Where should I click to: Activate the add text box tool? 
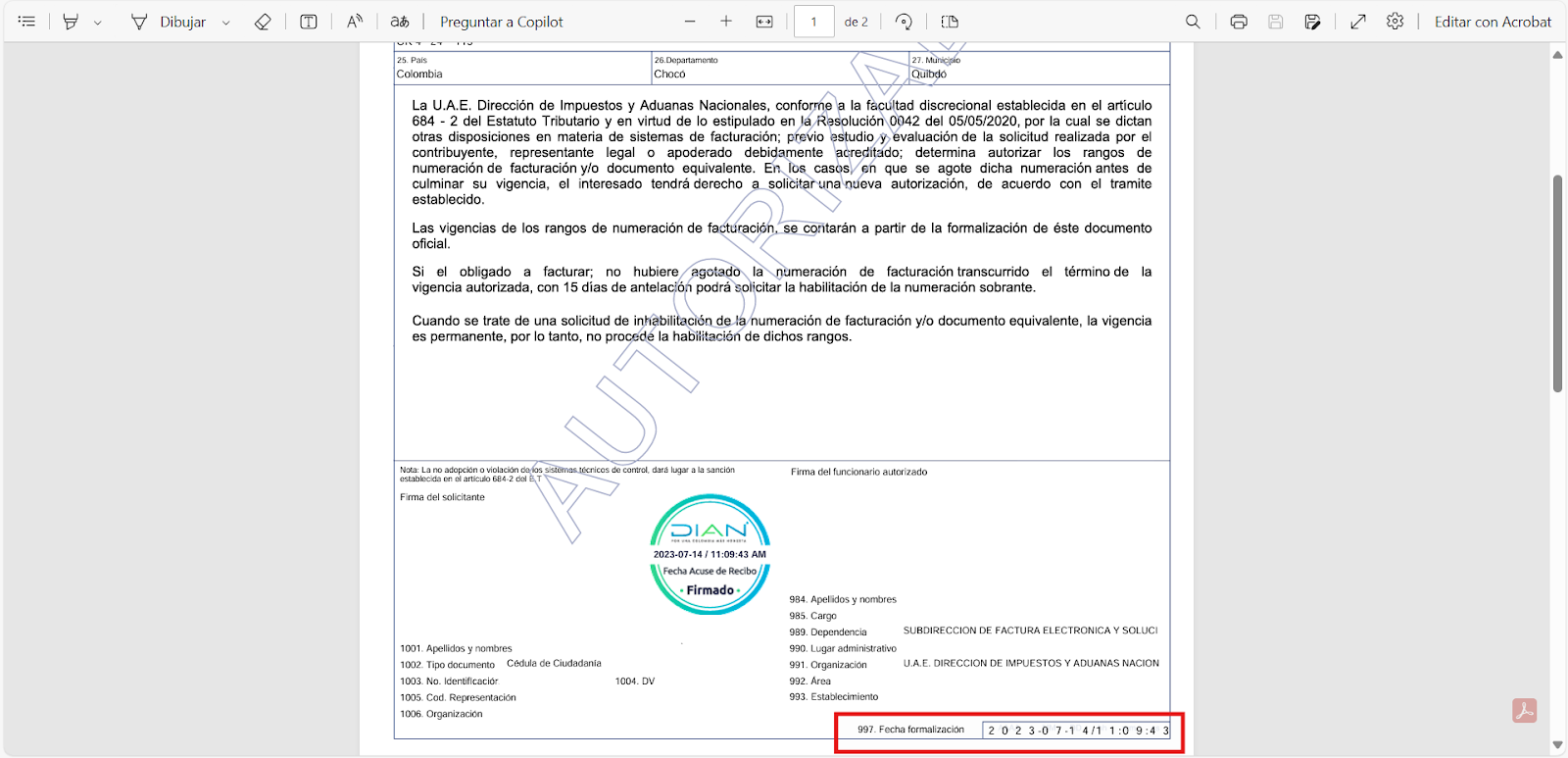pyautogui.click(x=309, y=22)
